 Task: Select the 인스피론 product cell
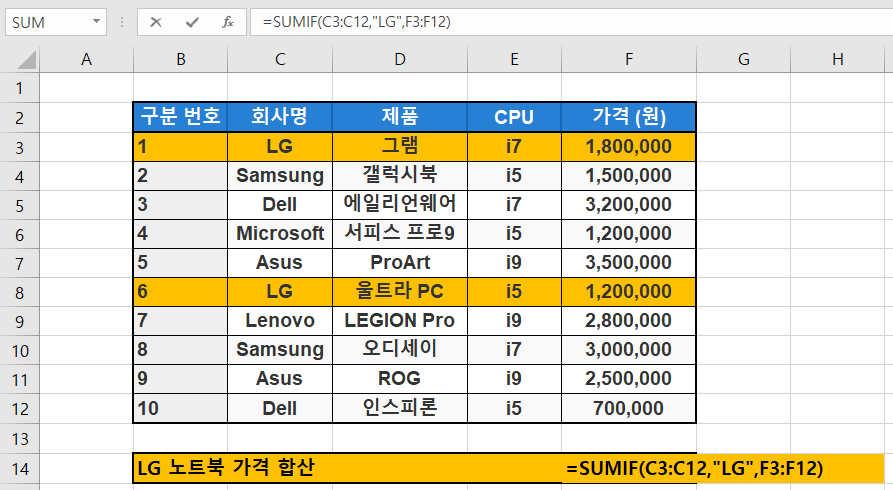coord(400,408)
